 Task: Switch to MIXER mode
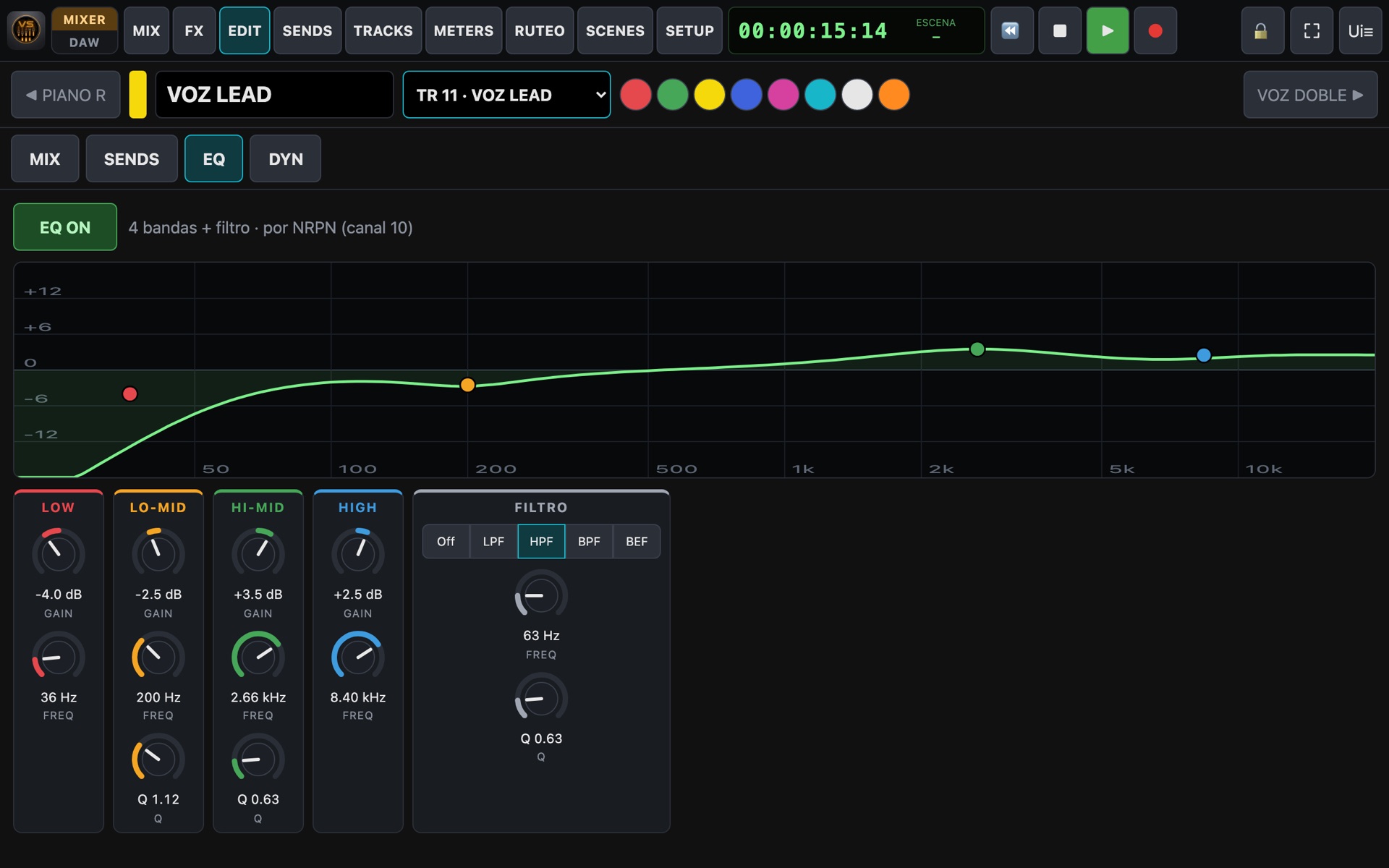[84, 20]
